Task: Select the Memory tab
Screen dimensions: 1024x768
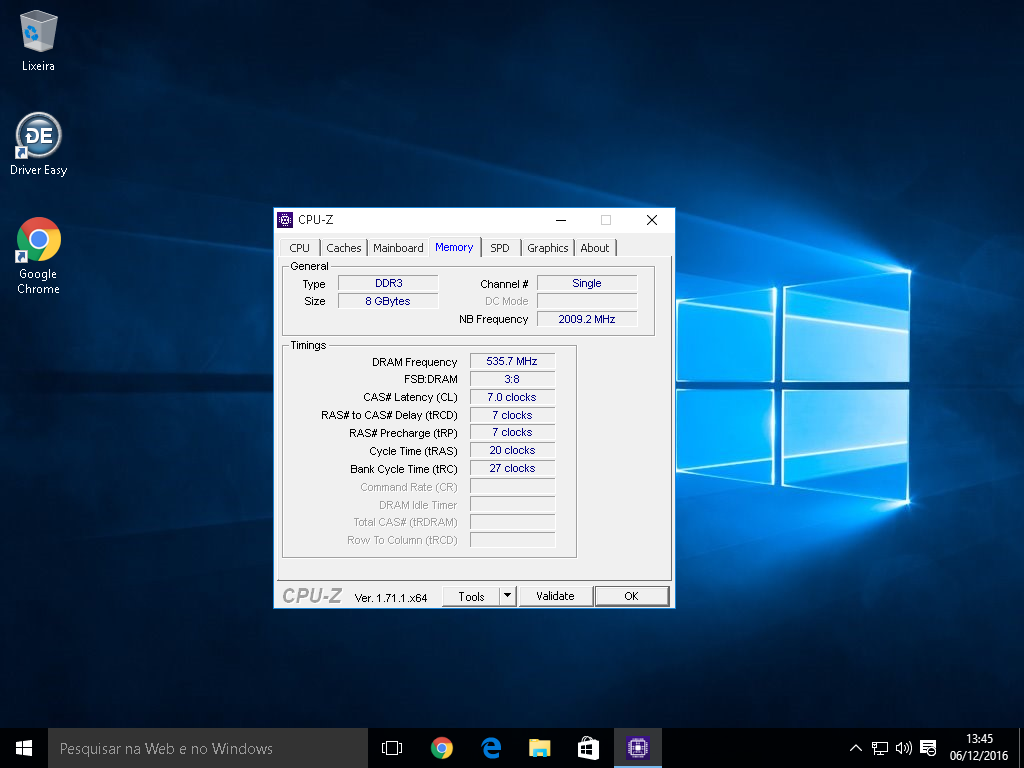Action: [455, 247]
